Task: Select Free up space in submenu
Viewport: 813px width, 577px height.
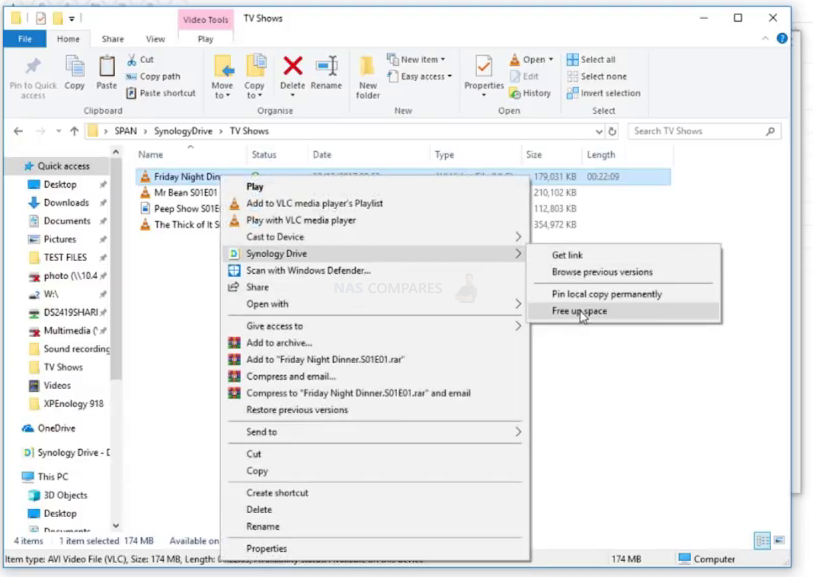Action: 626,311
